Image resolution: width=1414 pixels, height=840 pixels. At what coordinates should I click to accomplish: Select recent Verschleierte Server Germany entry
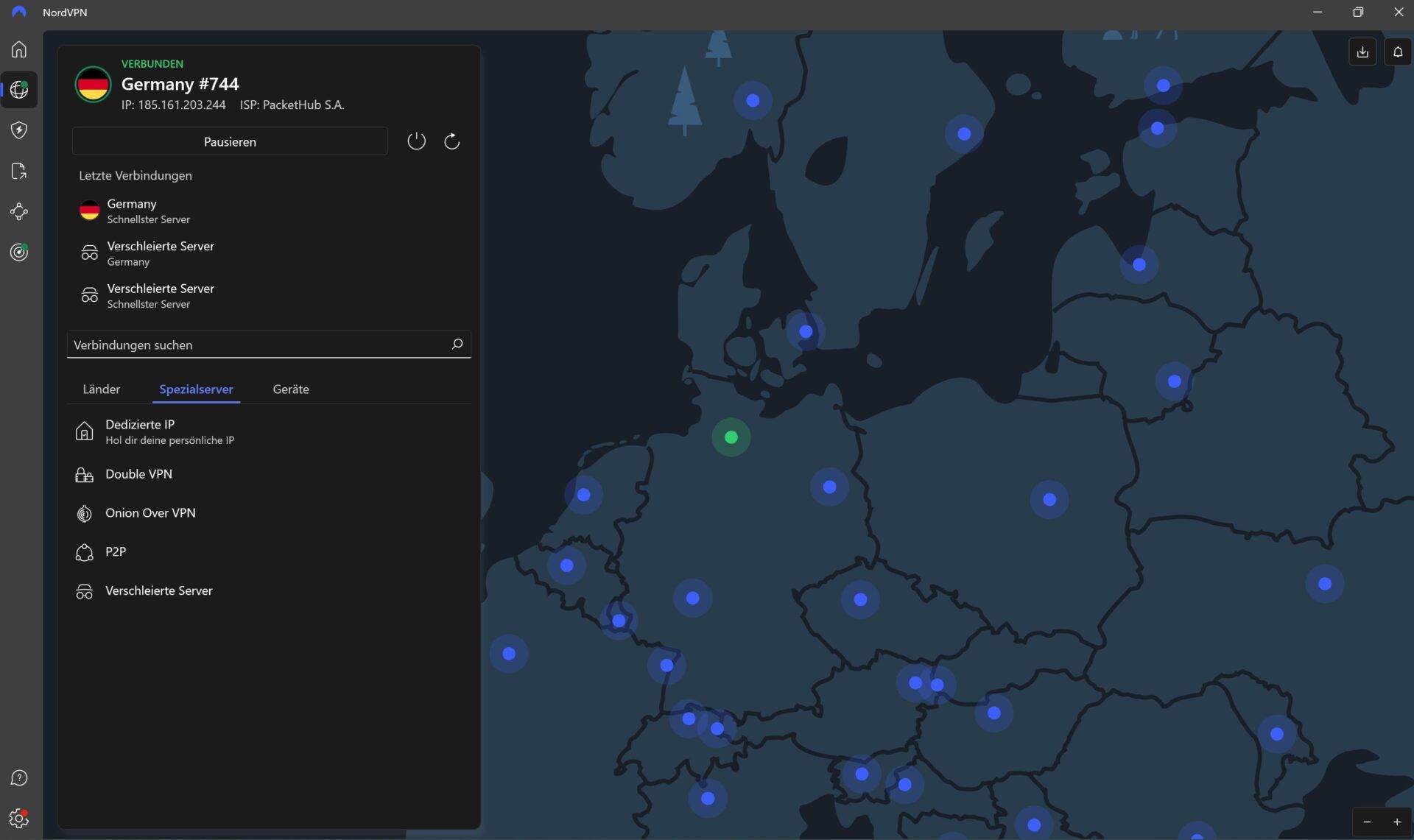269,253
